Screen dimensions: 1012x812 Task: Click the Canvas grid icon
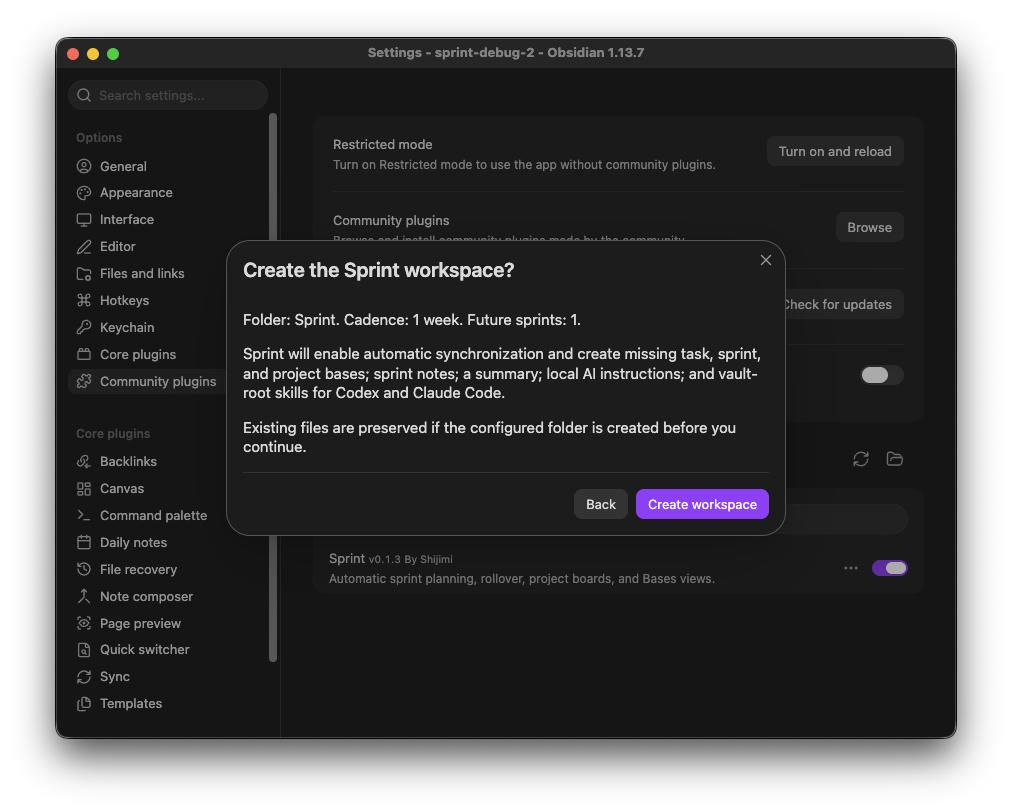pyautogui.click(x=84, y=489)
